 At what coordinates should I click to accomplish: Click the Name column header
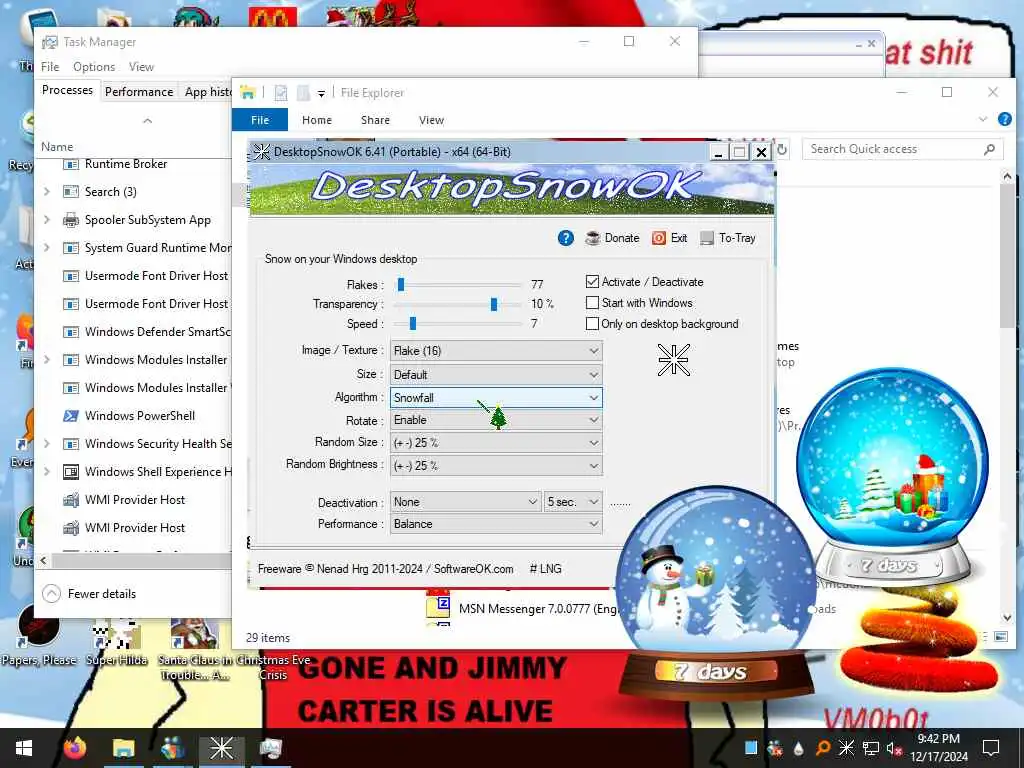(x=57, y=147)
